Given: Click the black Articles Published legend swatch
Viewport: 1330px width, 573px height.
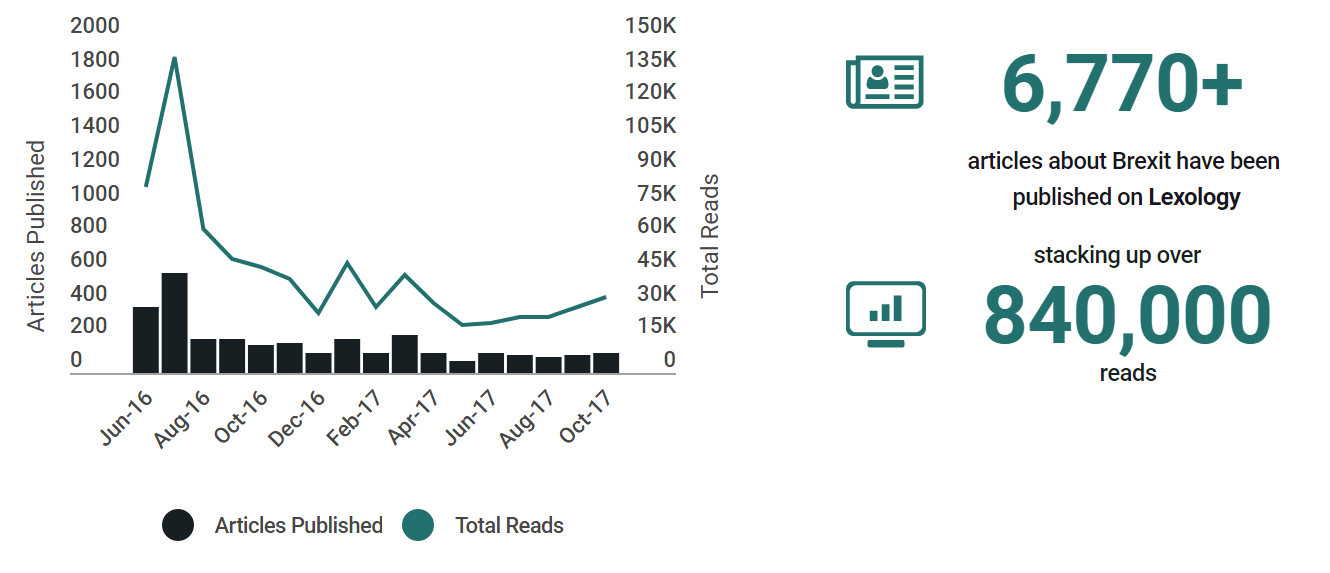Looking at the screenshot, I should pyautogui.click(x=178, y=525).
